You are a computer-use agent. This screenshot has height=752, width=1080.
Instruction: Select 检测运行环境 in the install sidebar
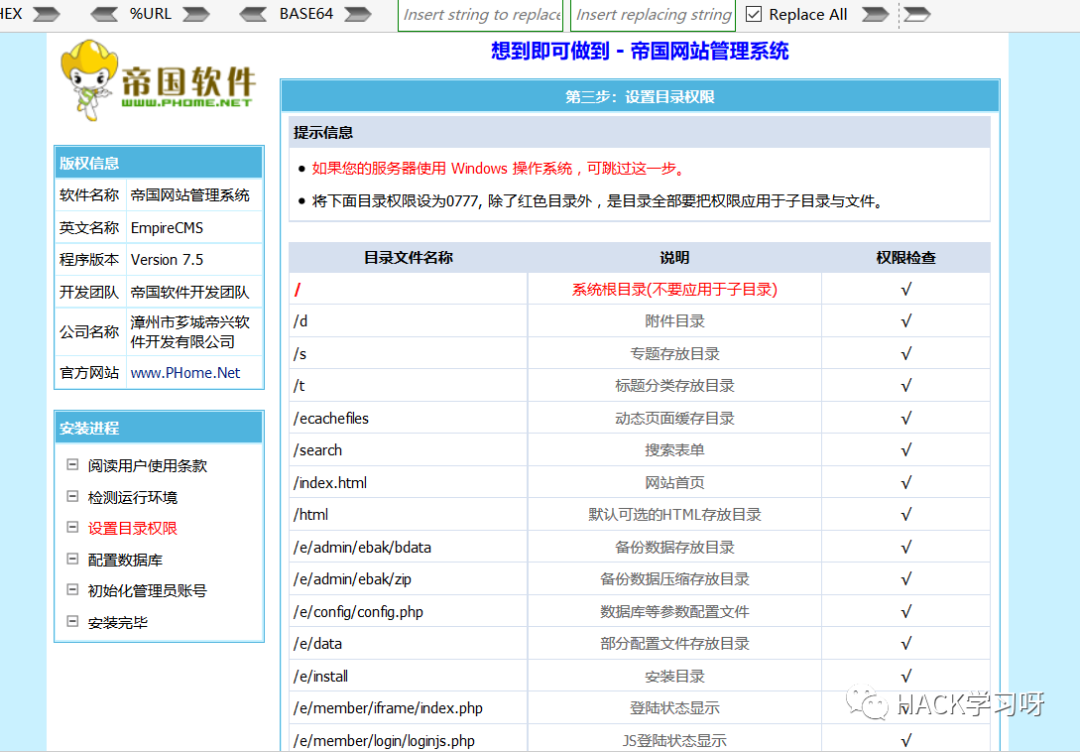tap(131, 497)
